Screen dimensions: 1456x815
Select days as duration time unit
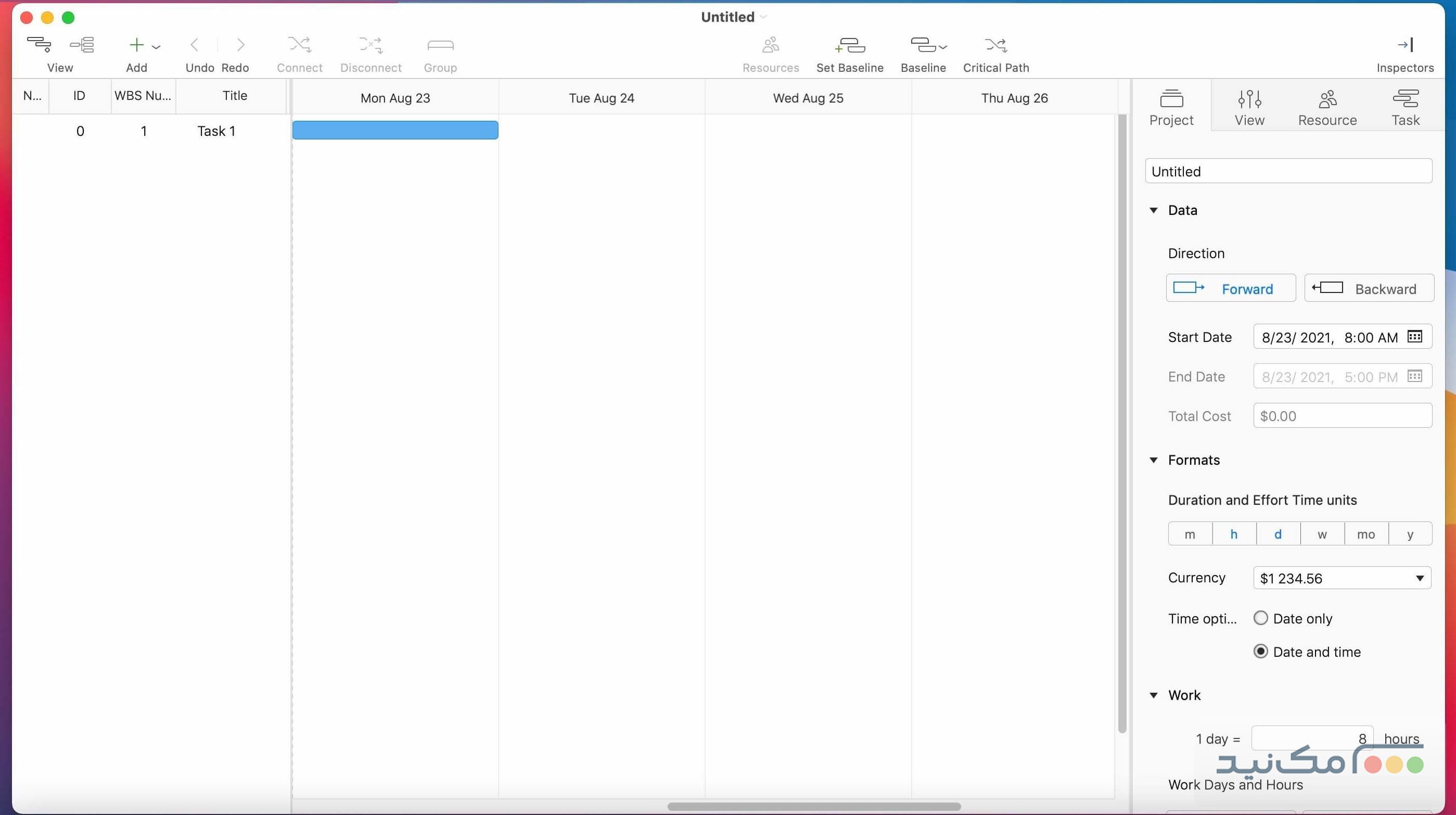[x=1278, y=533]
